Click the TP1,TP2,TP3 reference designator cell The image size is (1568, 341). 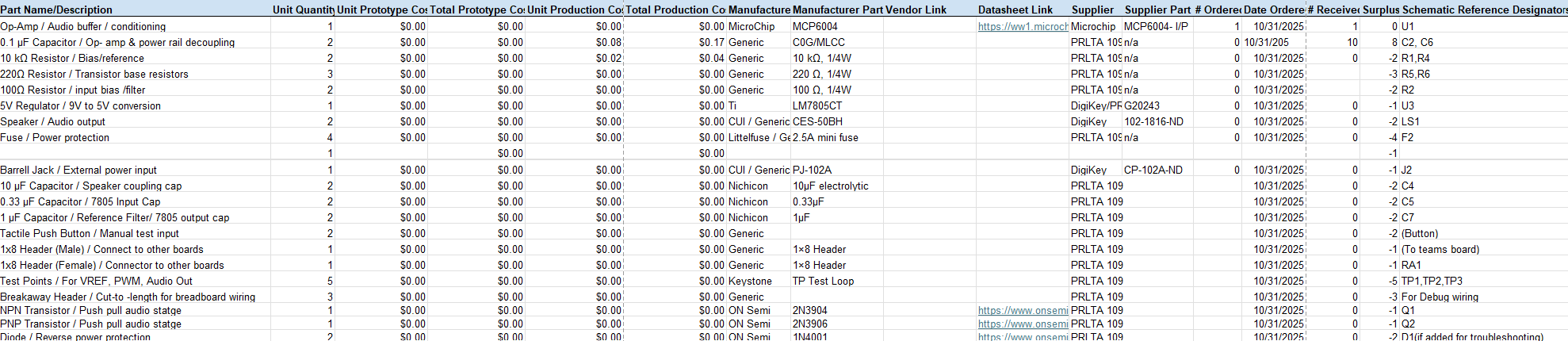1432,281
